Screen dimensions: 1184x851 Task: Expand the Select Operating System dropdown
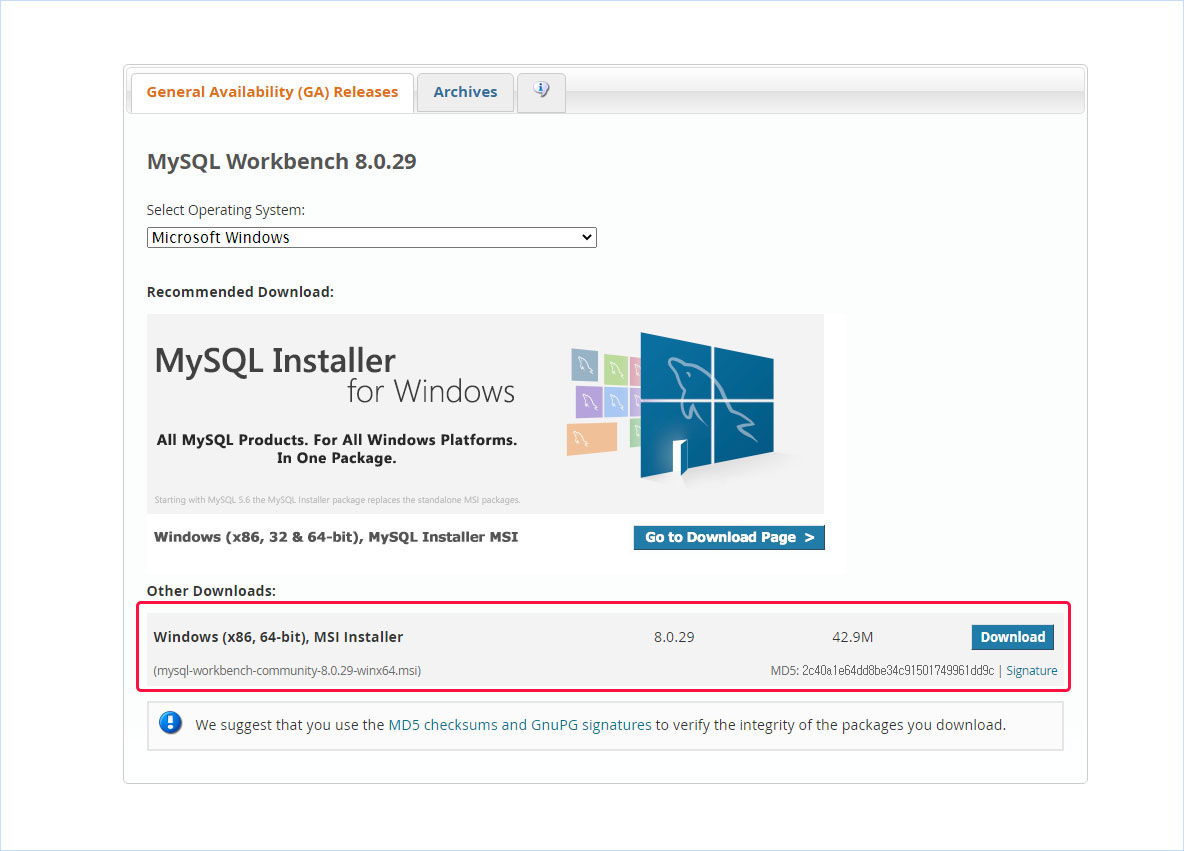[372, 237]
